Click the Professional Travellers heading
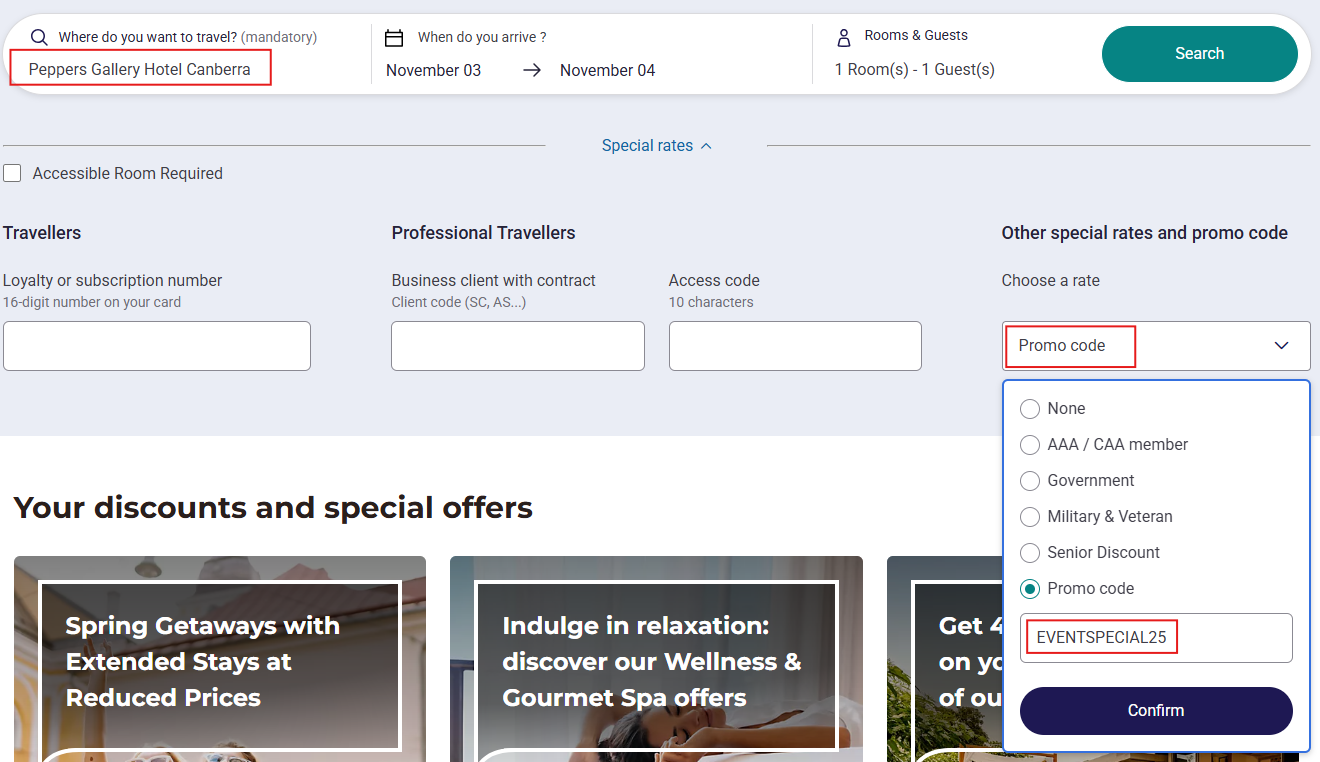 pyautogui.click(x=484, y=233)
